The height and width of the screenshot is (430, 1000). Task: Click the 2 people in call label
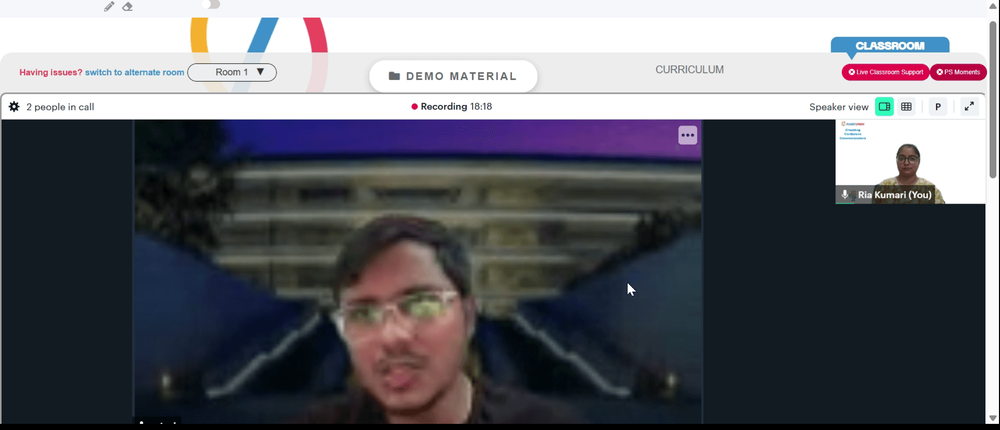(x=61, y=107)
